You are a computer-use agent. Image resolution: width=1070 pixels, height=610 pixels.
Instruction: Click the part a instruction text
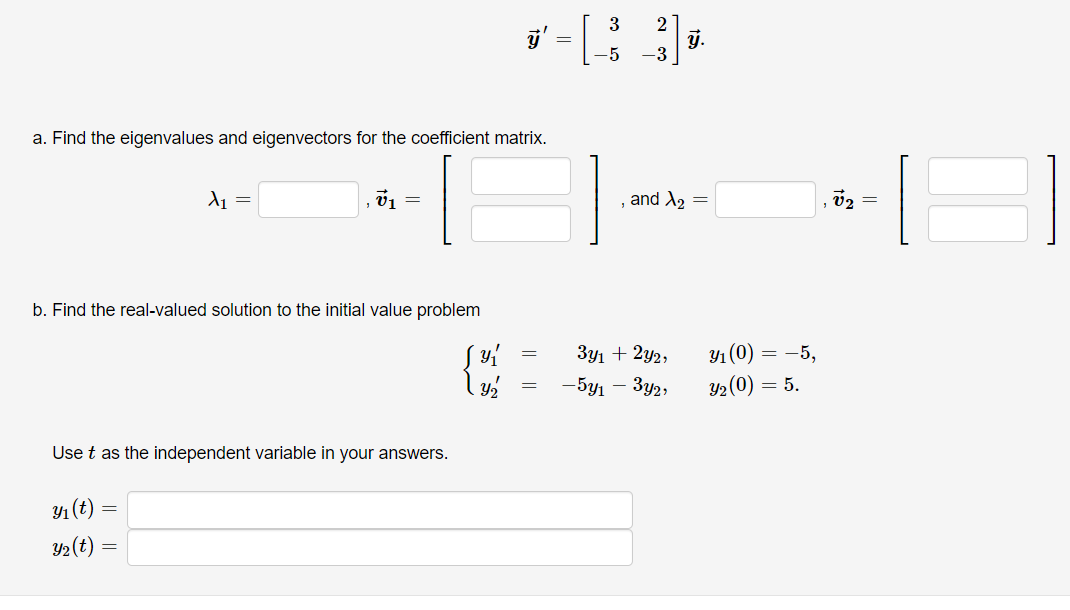point(289,138)
